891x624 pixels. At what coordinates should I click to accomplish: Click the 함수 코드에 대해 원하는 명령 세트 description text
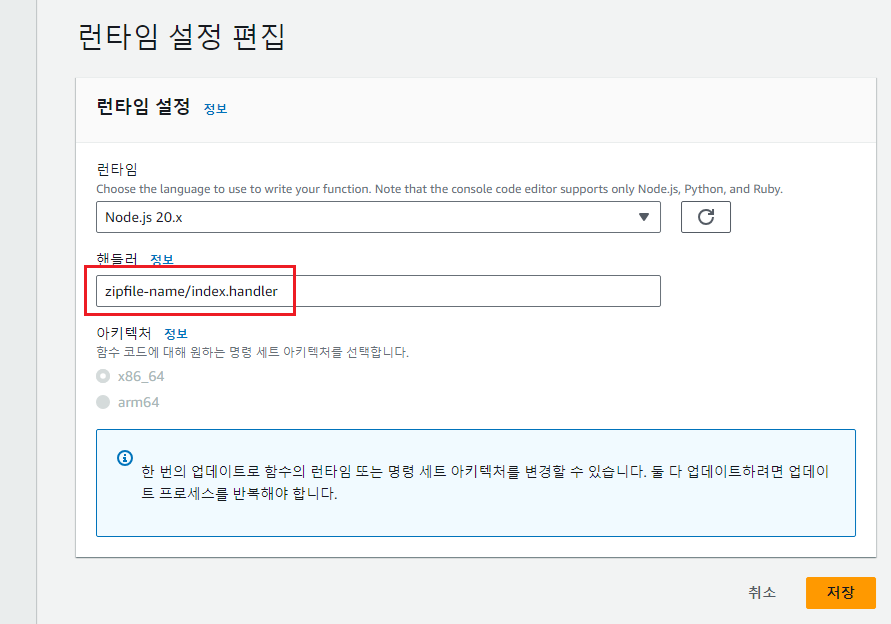252,352
